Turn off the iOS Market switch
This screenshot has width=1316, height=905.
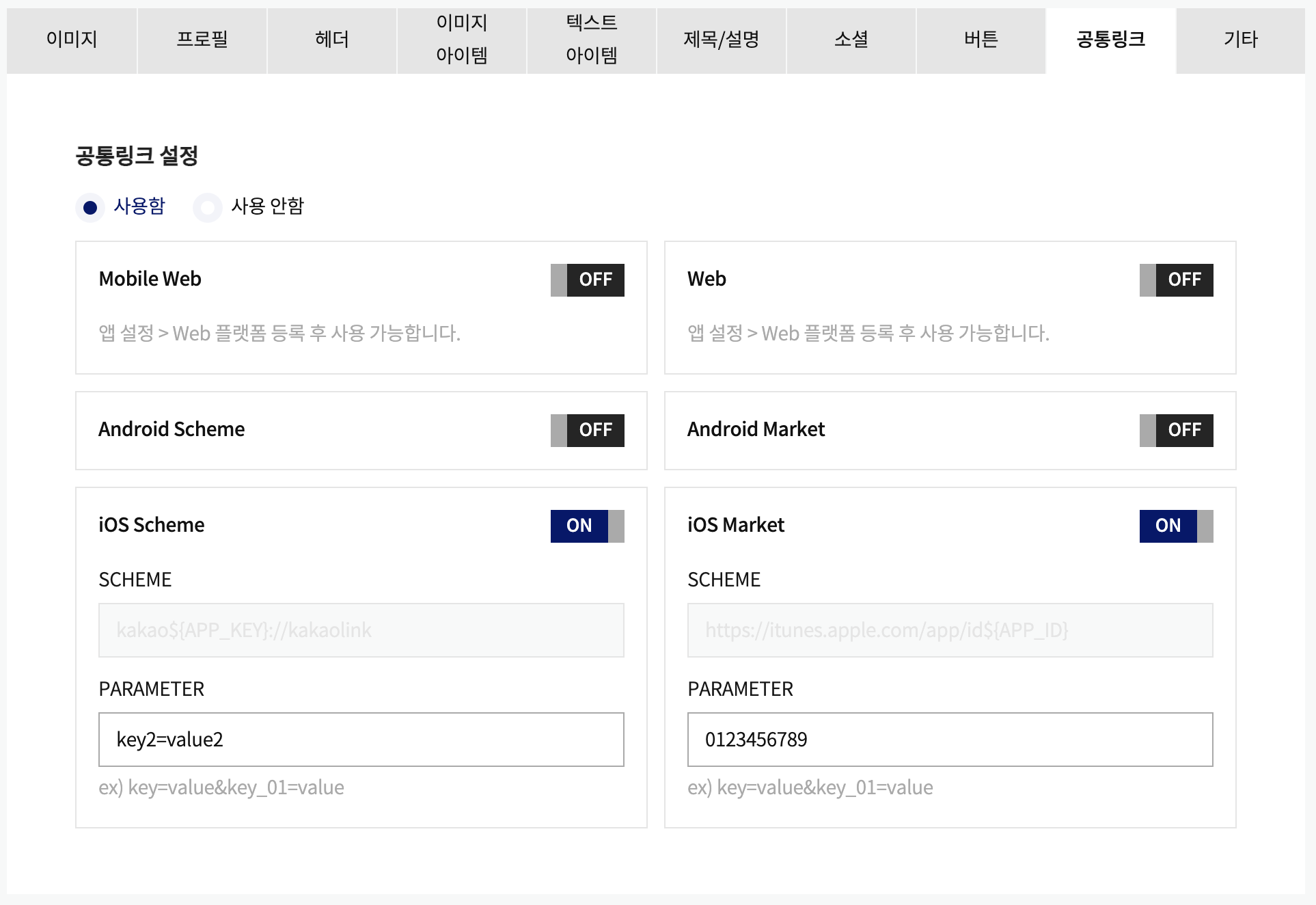(1176, 526)
